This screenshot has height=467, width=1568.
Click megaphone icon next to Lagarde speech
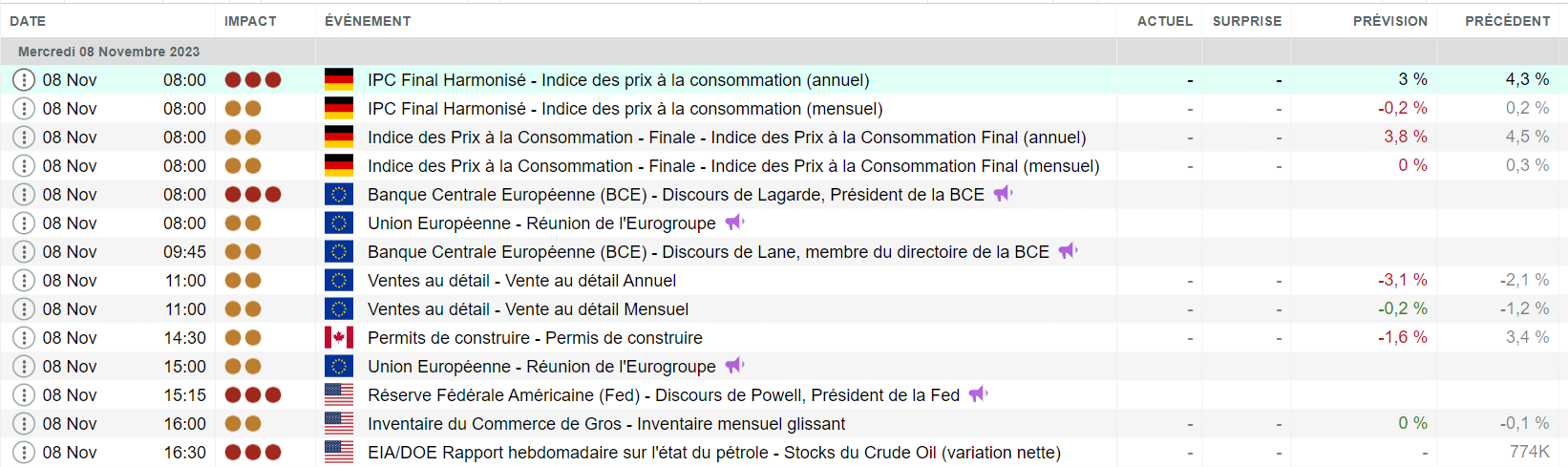1003,194
